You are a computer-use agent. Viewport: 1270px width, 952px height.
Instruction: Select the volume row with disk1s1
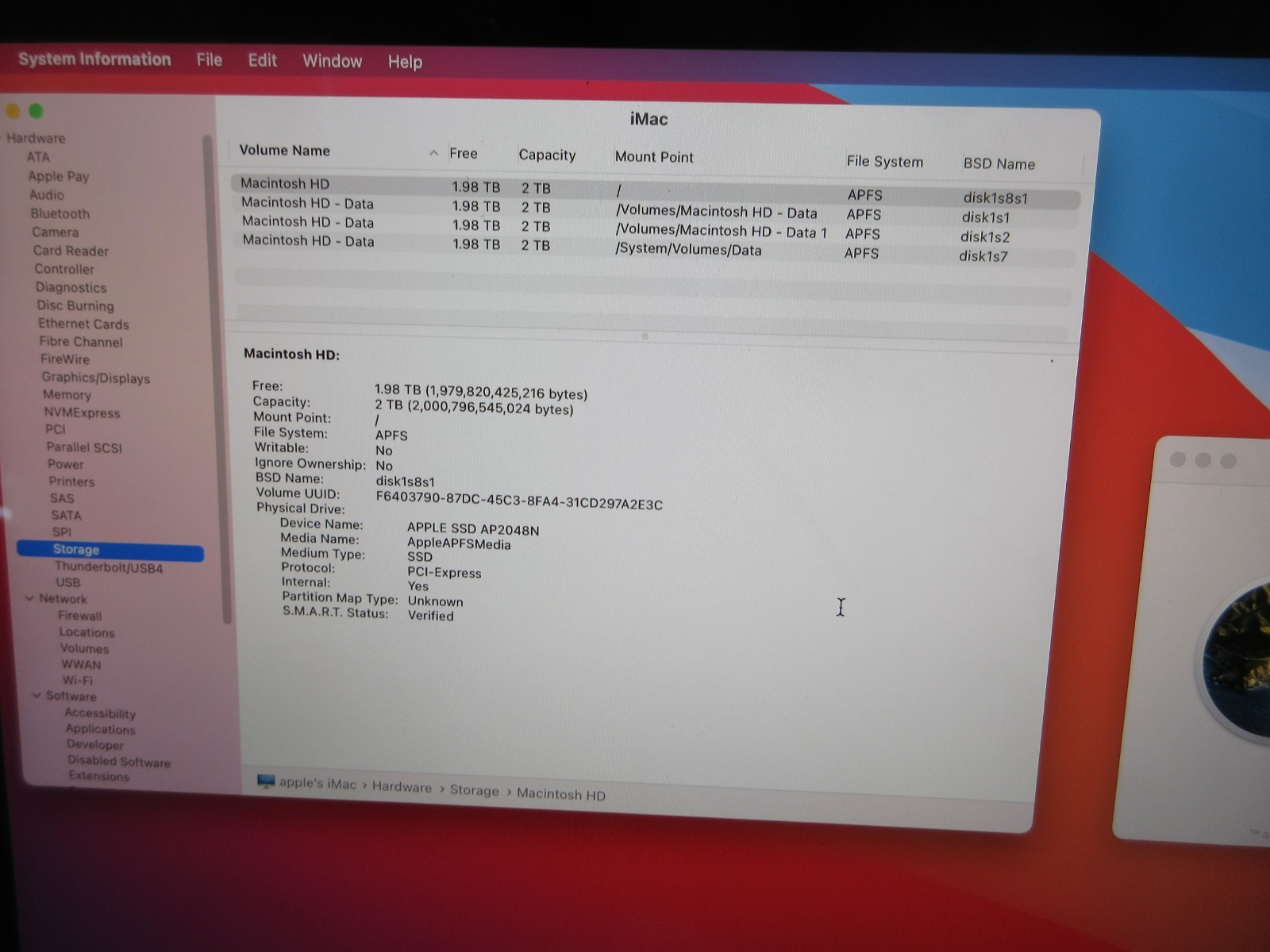(x=656, y=210)
